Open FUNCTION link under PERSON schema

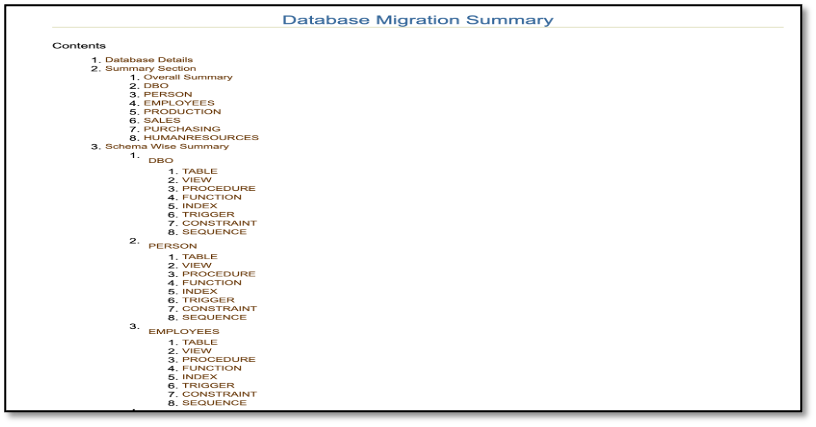point(212,283)
